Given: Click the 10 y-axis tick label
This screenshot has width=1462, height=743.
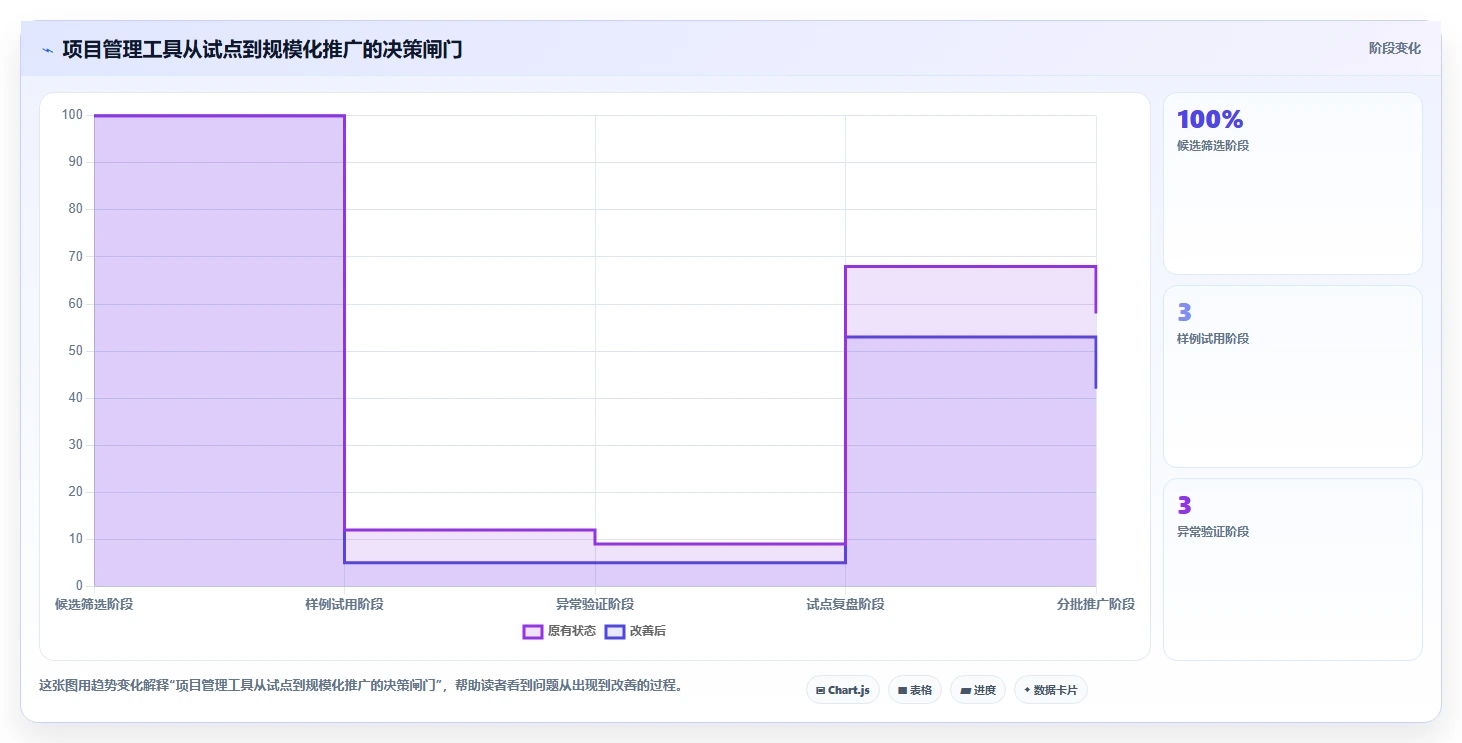Looking at the screenshot, I should tap(75, 539).
